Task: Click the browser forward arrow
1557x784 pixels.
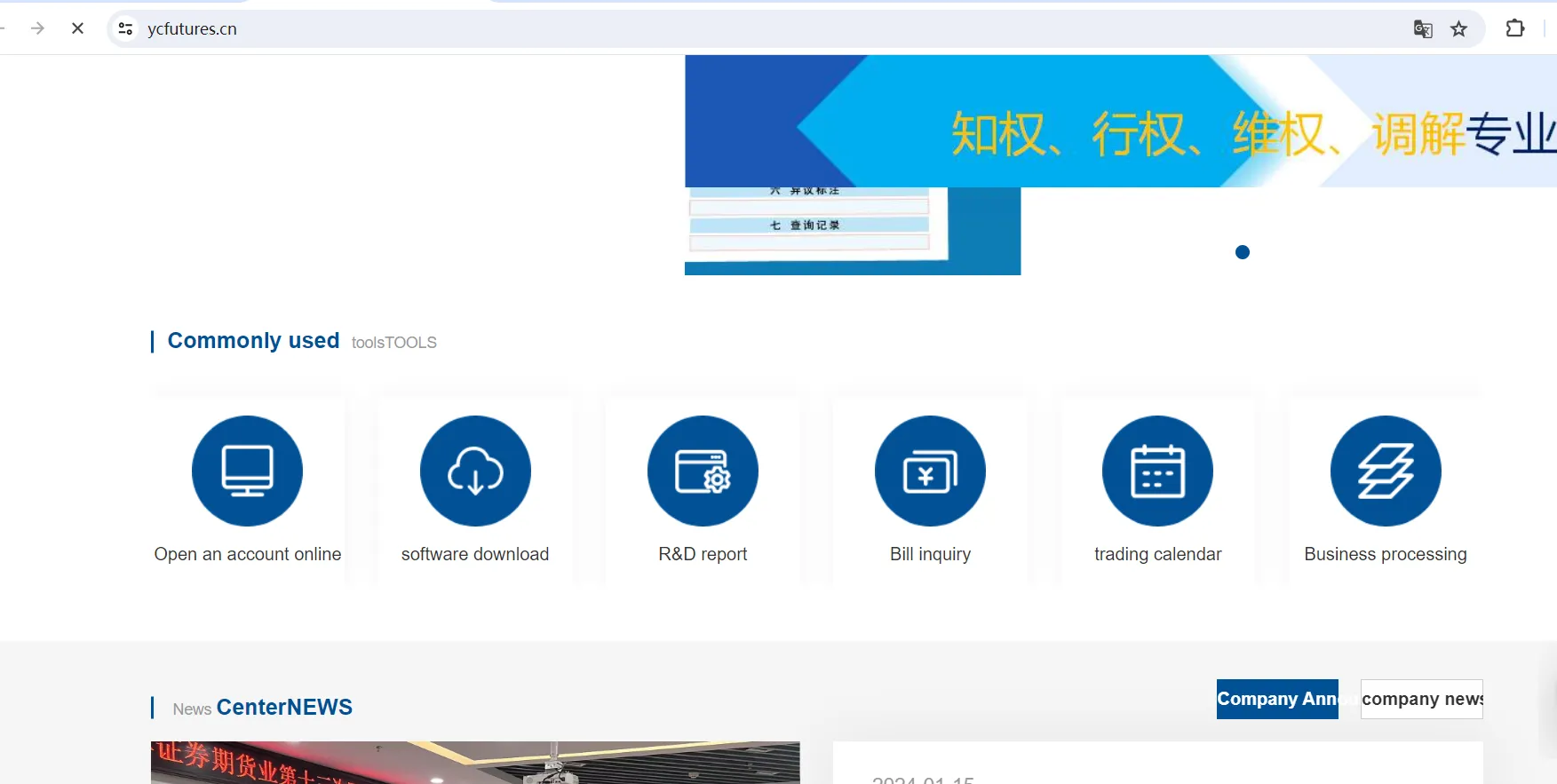Action: coord(37,28)
